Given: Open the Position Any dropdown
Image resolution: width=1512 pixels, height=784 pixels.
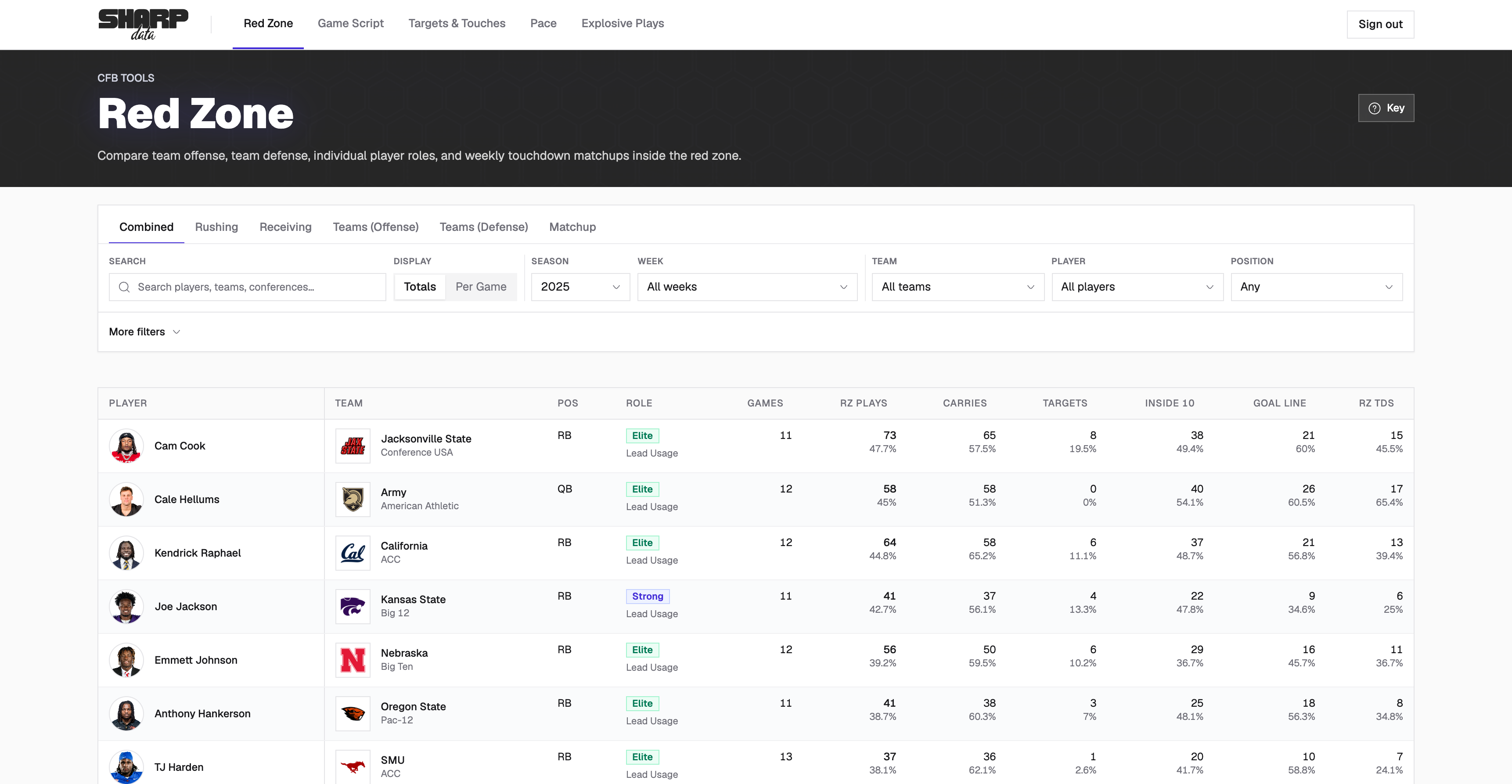Looking at the screenshot, I should click(x=1317, y=287).
